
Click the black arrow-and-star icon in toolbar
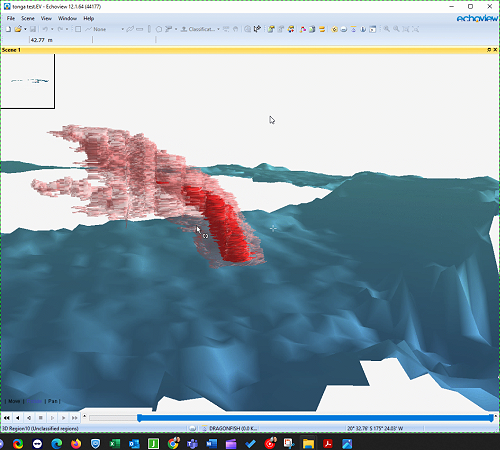click(x=257, y=29)
